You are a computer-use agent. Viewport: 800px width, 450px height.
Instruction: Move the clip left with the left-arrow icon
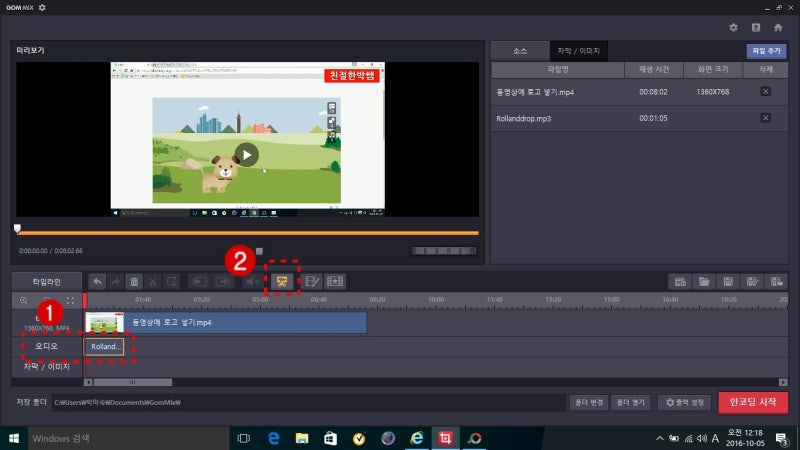point(199,282)
